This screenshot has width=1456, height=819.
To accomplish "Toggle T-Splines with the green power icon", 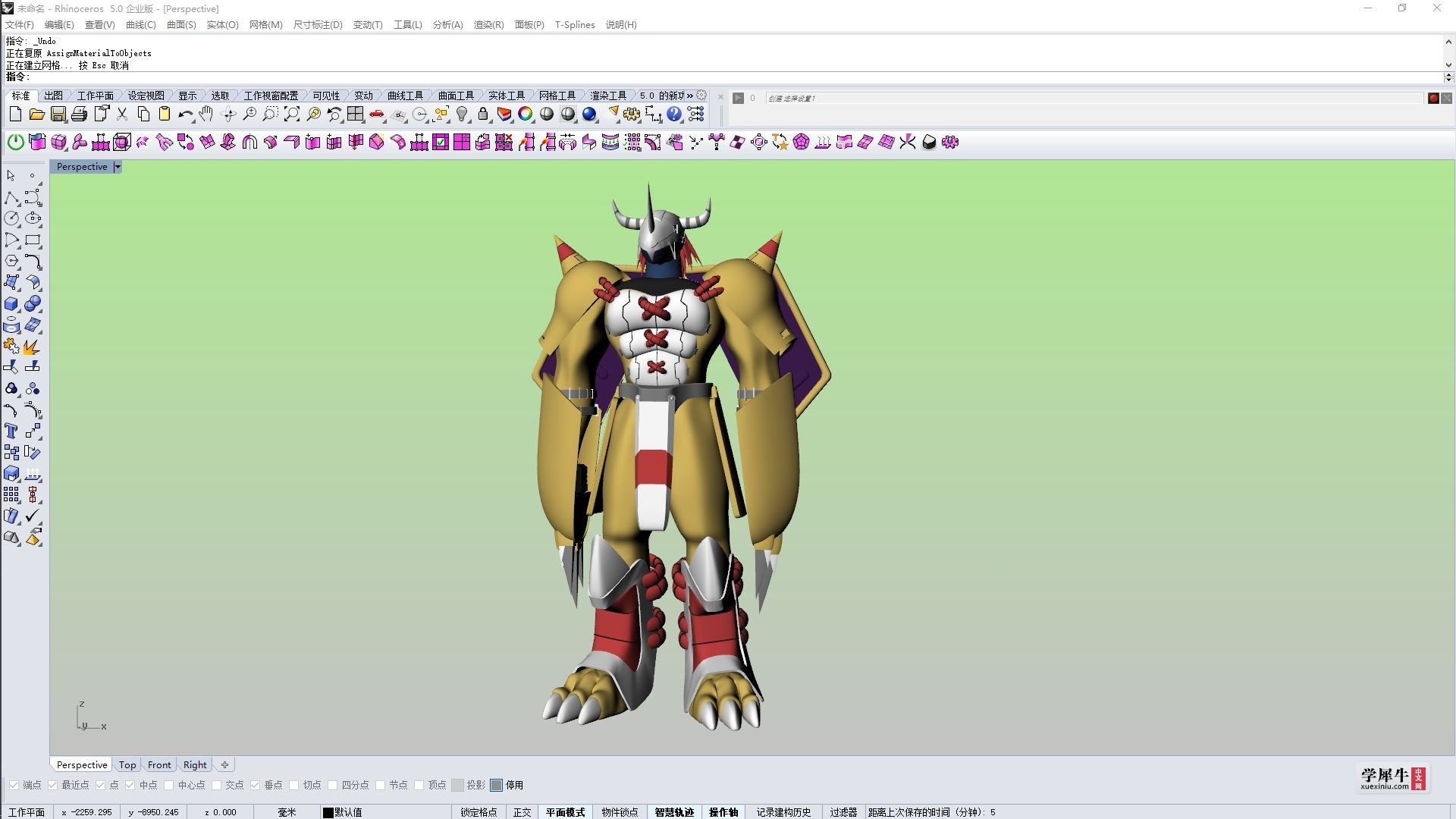I will pyautogui.click(x=15, y=142).
